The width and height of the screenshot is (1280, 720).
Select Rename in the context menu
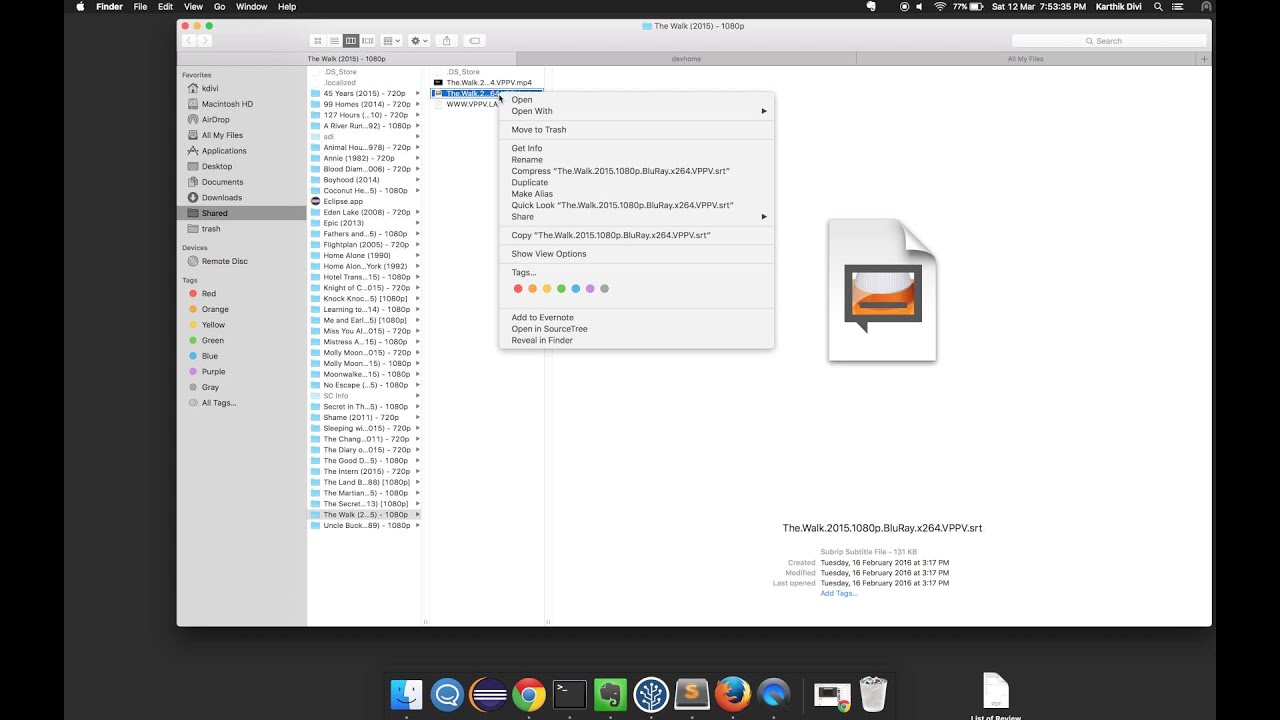[636, 160]
